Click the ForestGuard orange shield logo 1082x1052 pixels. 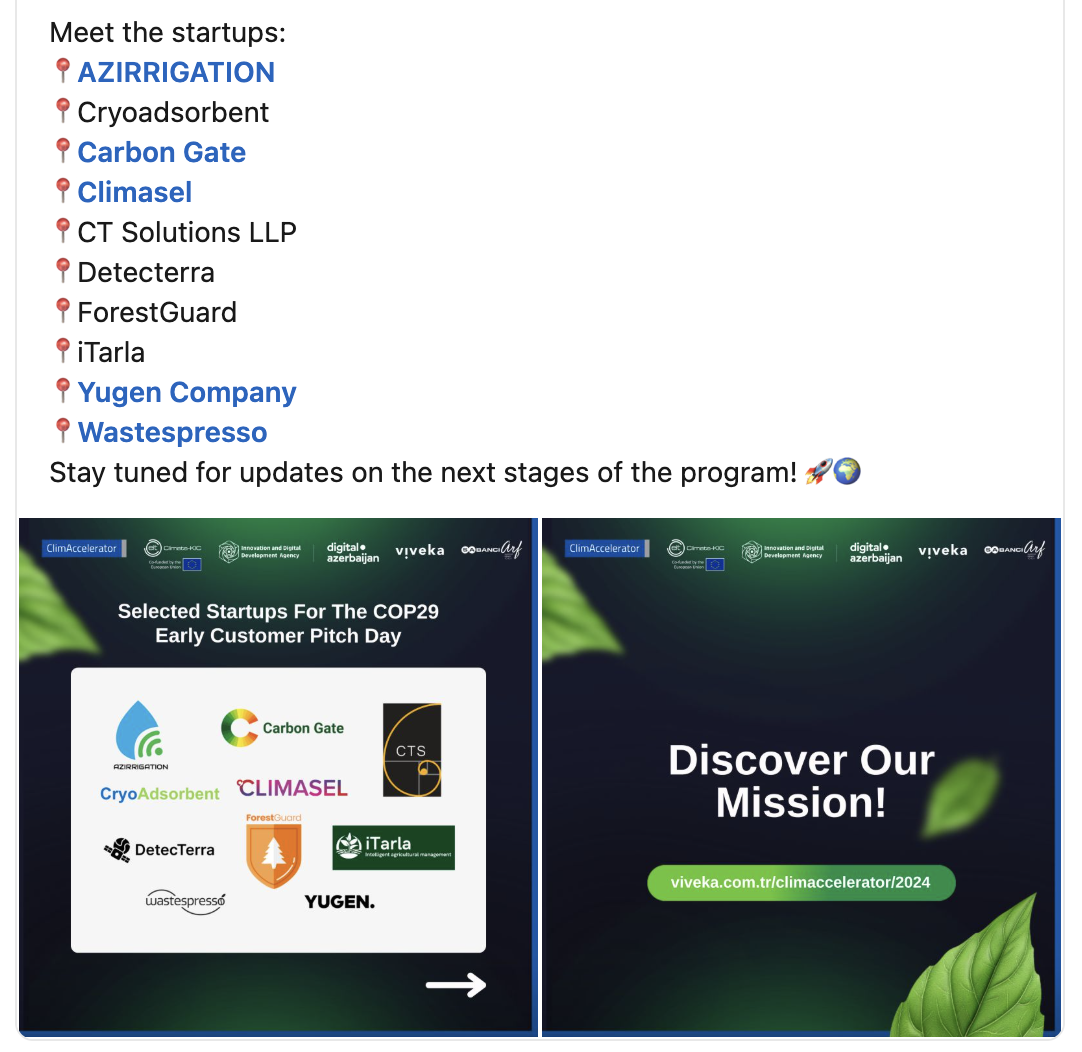pyautogui.click(x=274, y=851)
